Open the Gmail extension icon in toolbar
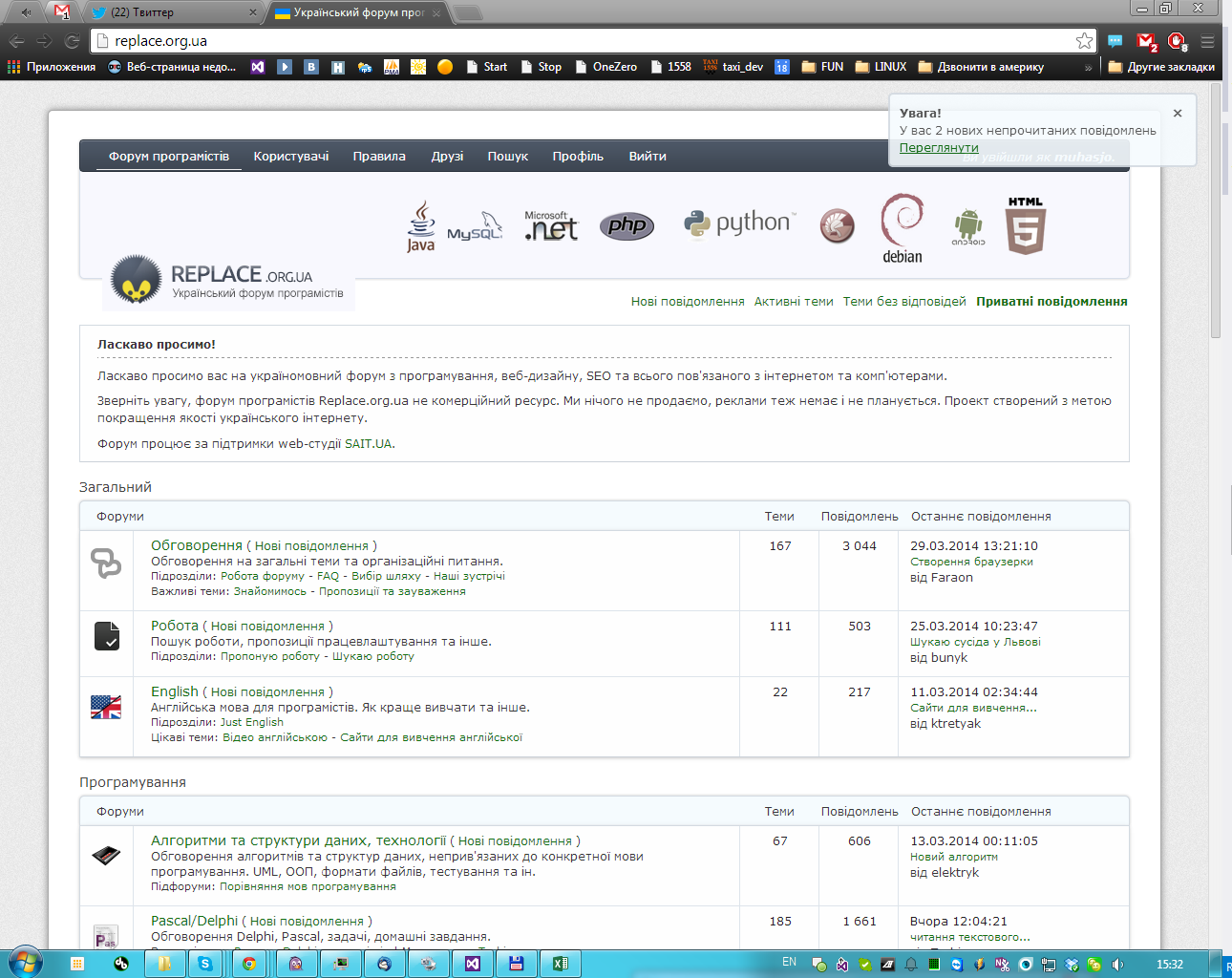This screenshot has height=978, width=1232. [x=1146, y=41]
